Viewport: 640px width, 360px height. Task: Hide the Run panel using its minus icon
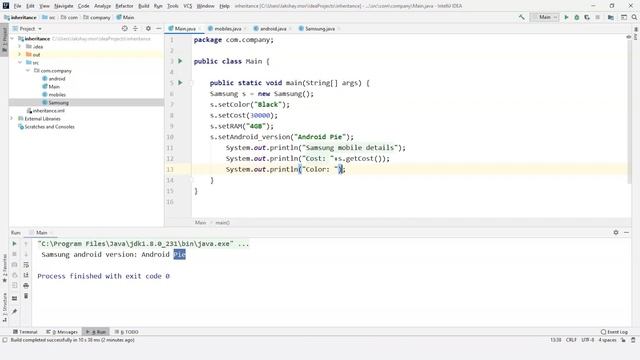pos(627,233)
